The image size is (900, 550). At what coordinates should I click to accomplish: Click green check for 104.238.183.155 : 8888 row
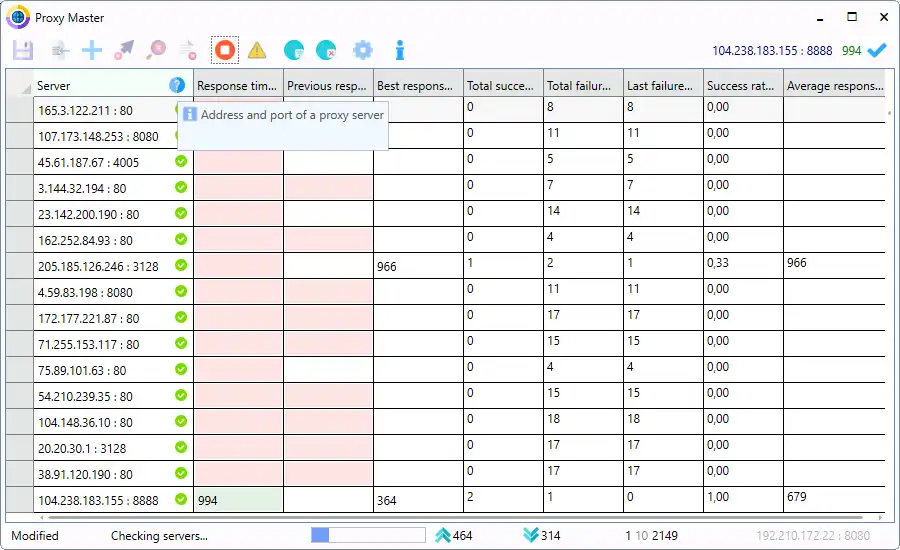point(181,499)
